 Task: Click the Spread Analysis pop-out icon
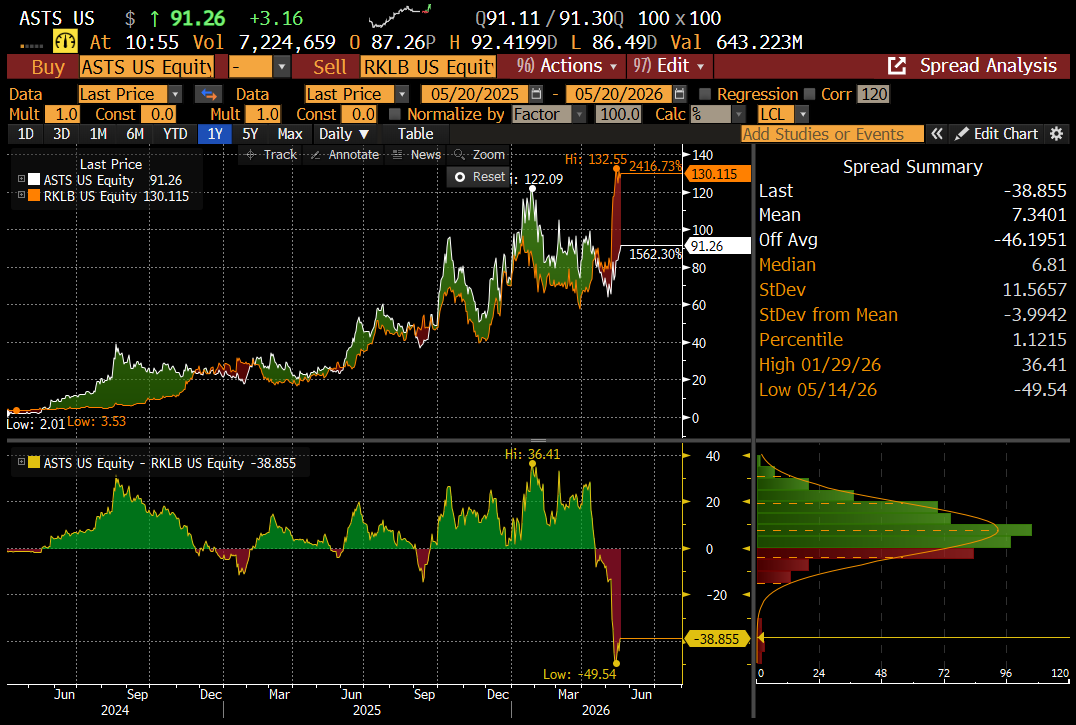[x=896, y=66]
